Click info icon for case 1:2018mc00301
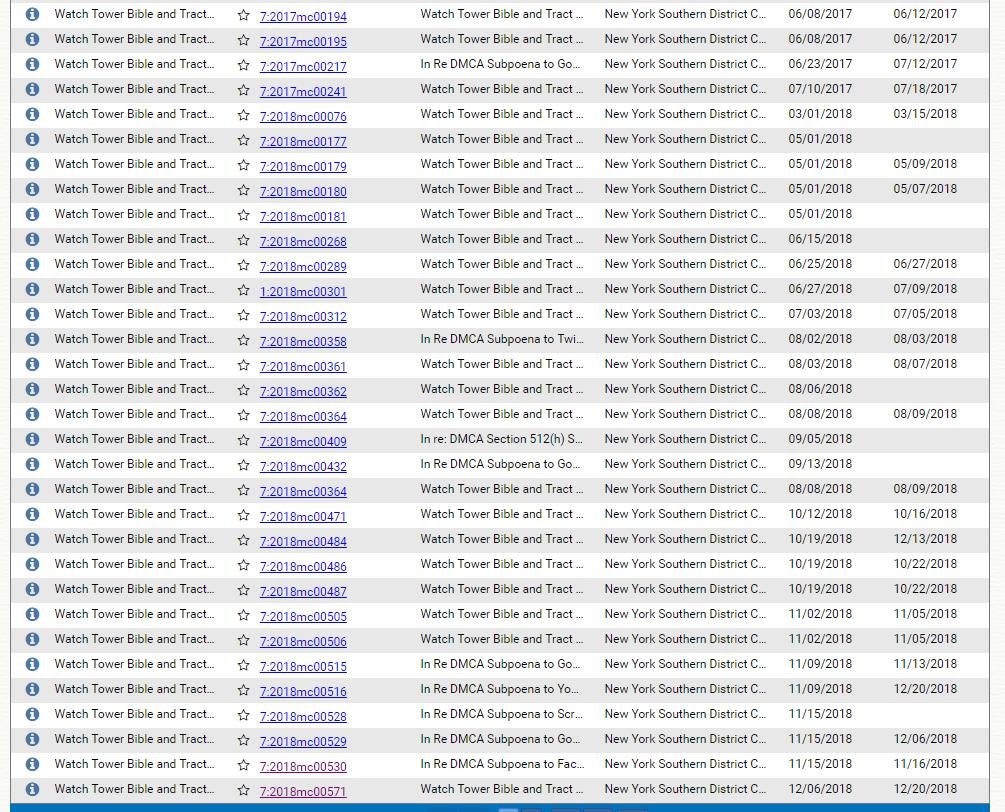 click(32, 288)
